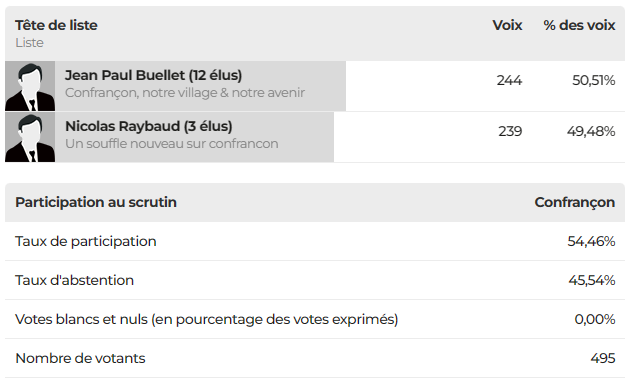Select the 'Nombre de votants' row

[x=315, y=358]
